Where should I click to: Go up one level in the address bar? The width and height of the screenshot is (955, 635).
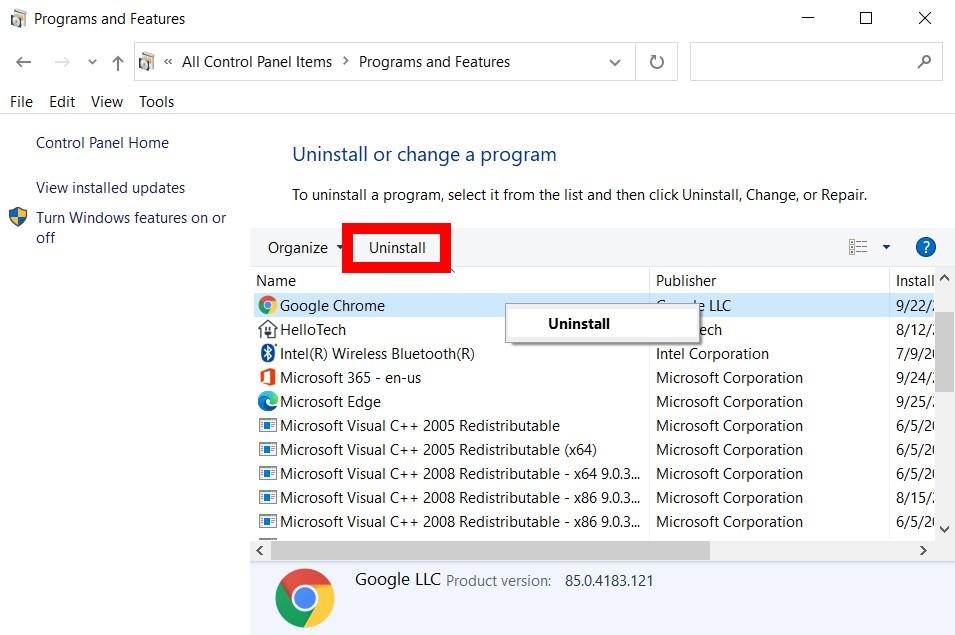(x=117, y=61)
